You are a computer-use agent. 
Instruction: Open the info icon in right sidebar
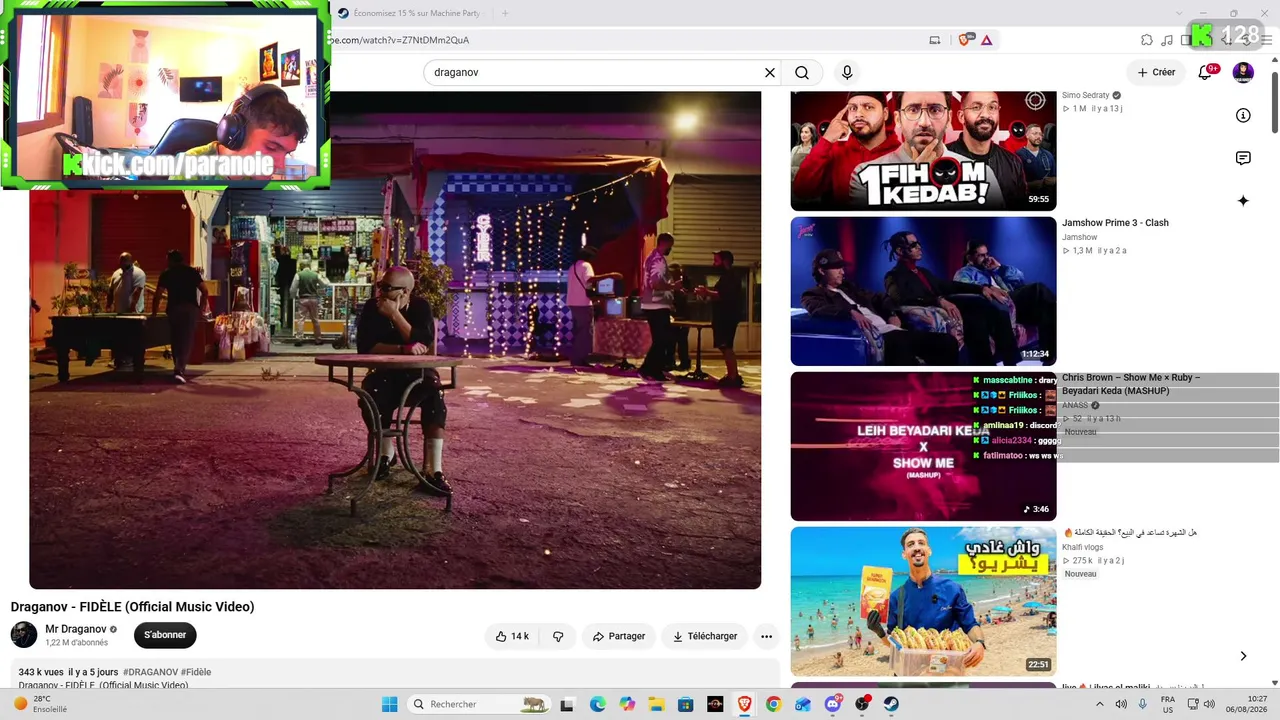click(1243, 115)
